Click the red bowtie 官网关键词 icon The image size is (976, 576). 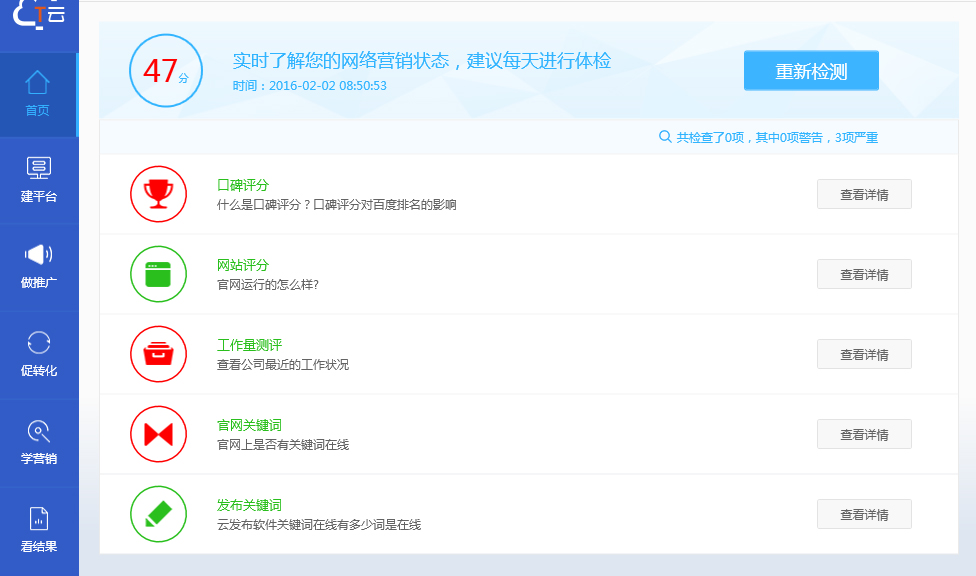pyautogui.click(x=158, y=434)
